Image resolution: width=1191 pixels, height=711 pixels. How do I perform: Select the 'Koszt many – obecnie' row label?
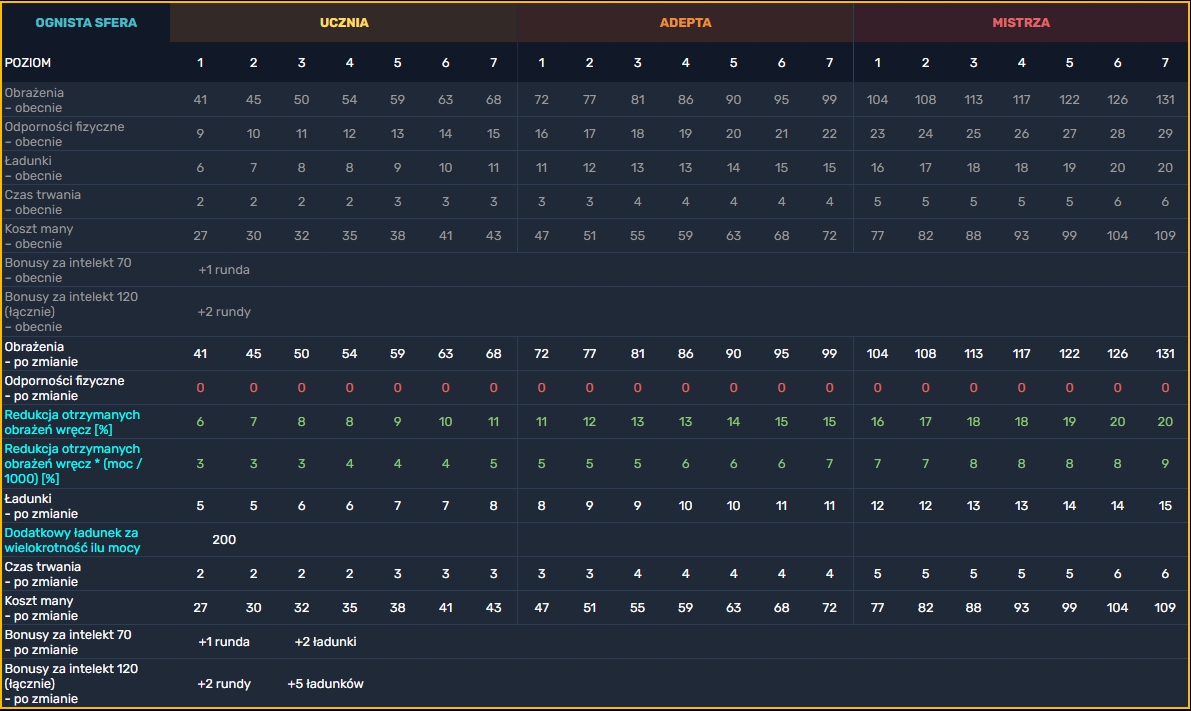tap(39, 236)
